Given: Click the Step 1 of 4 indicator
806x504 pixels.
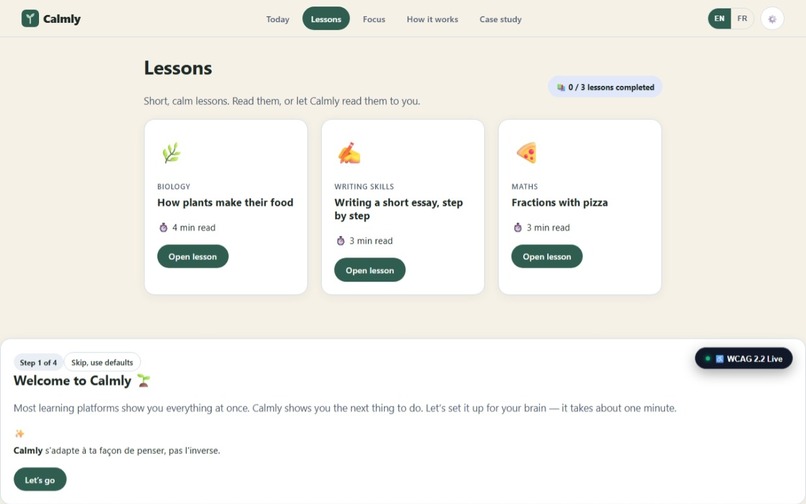Looking at the screenshot, I should coord(38,362).
